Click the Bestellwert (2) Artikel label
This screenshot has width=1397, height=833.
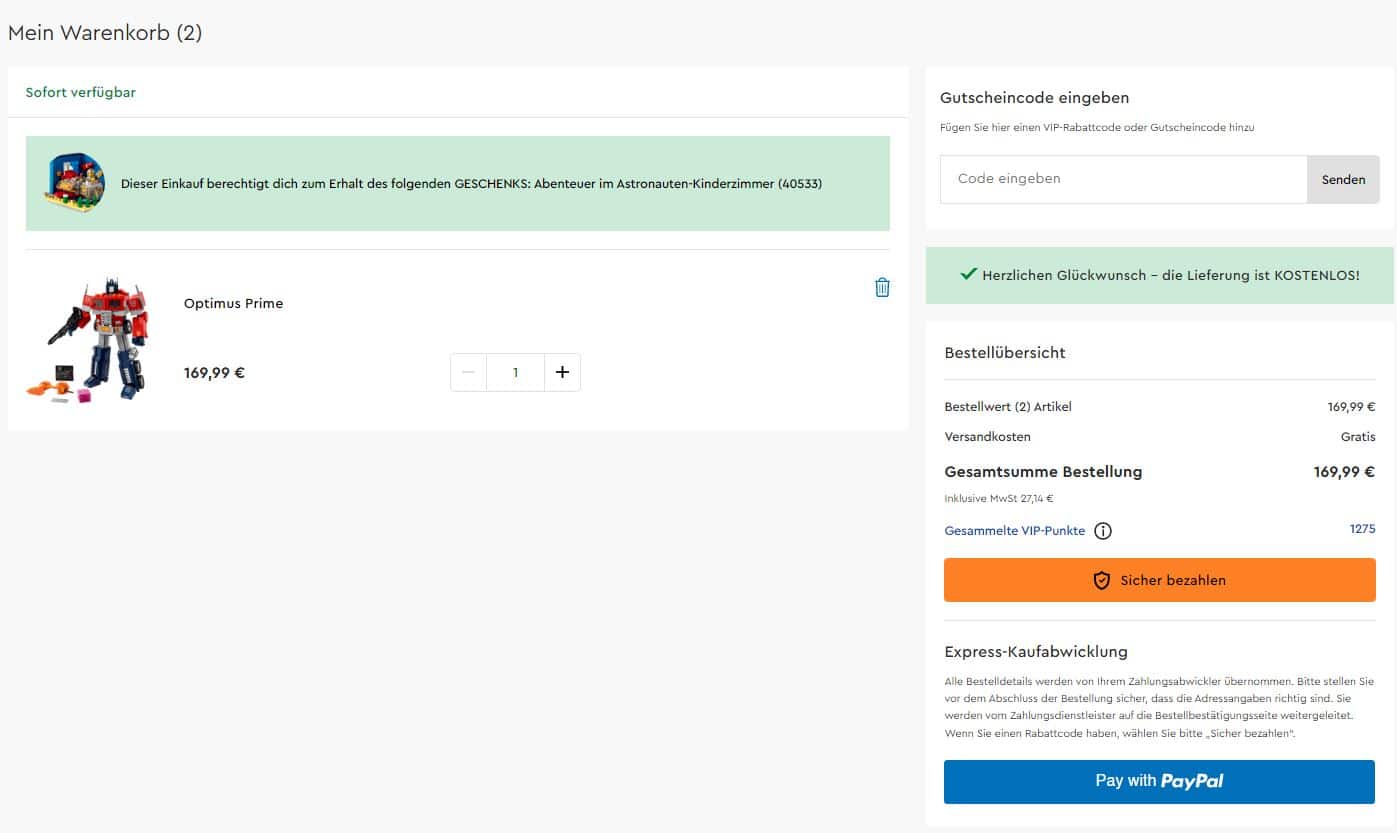click(x=1008, y=407)
